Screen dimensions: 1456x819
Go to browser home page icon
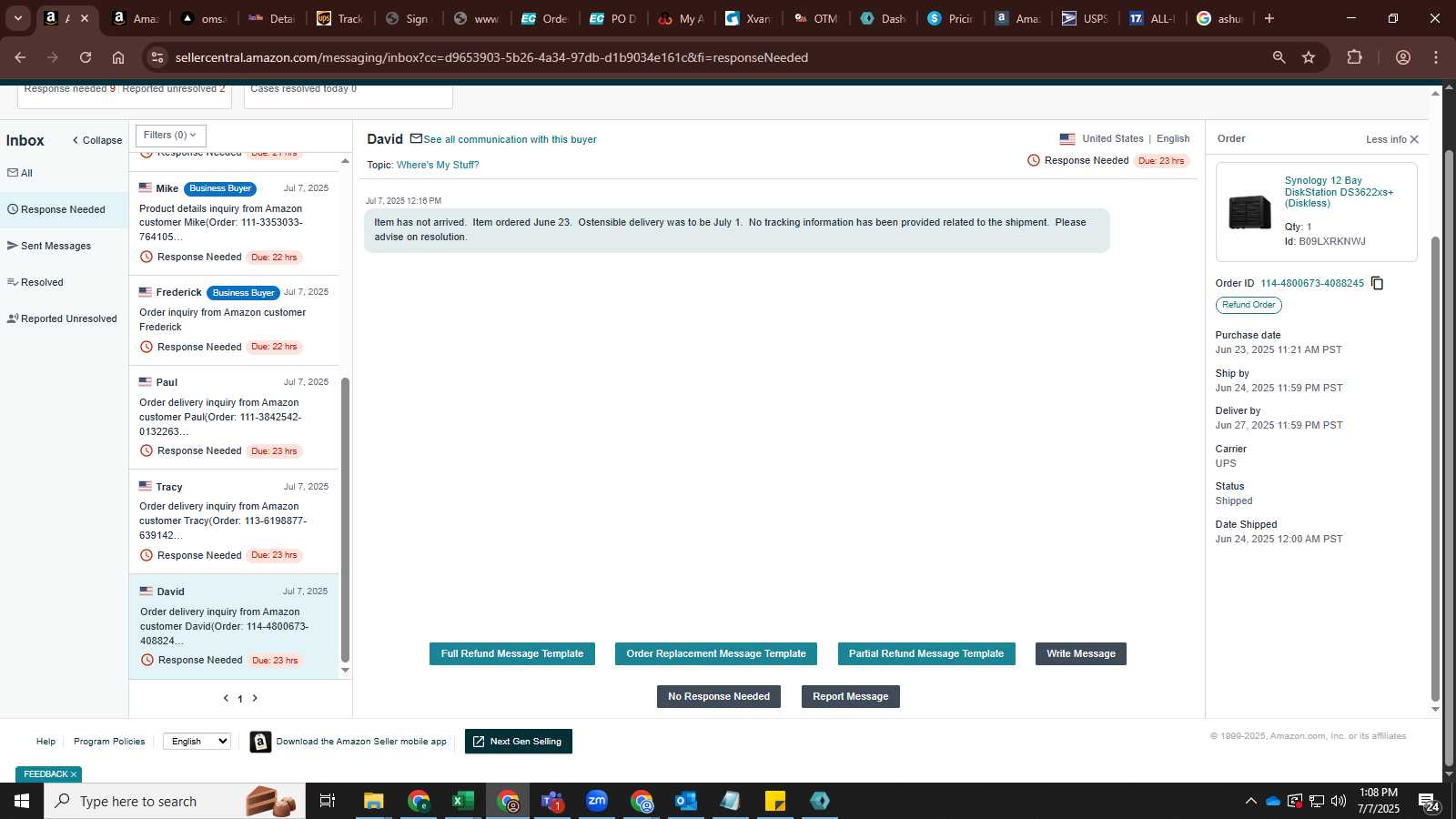tap(118, 57)
